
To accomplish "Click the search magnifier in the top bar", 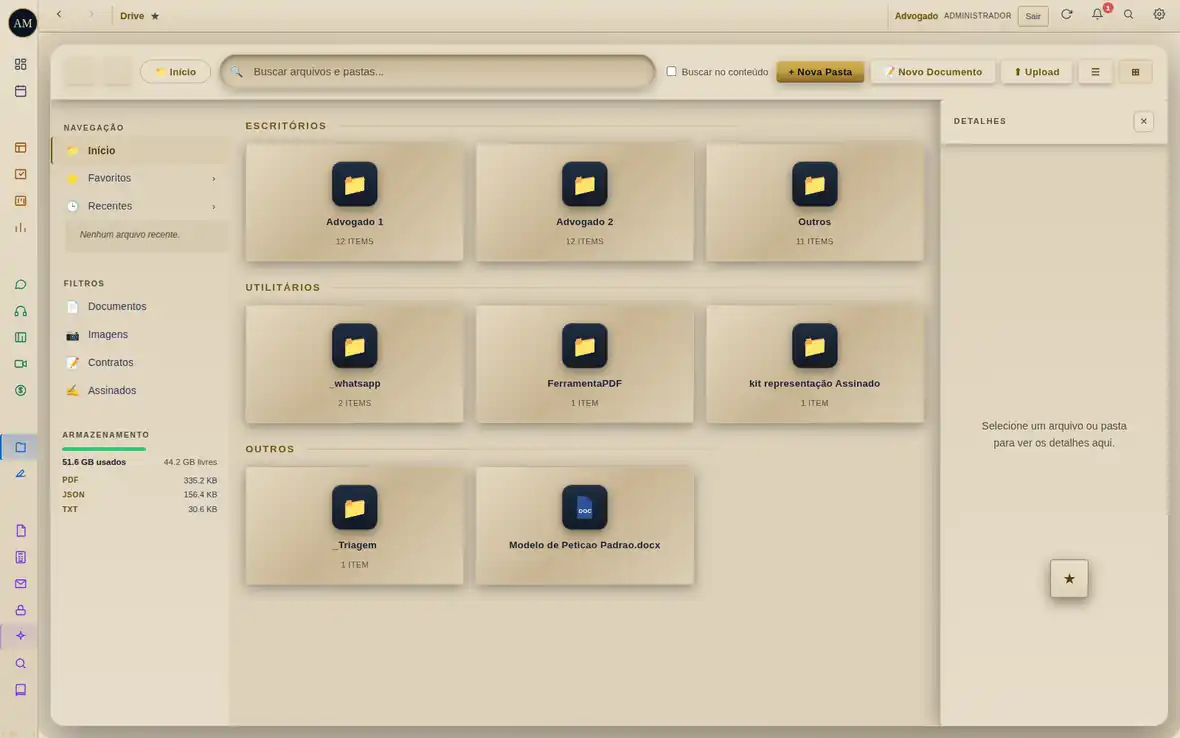I will (x=1128, y=14).
